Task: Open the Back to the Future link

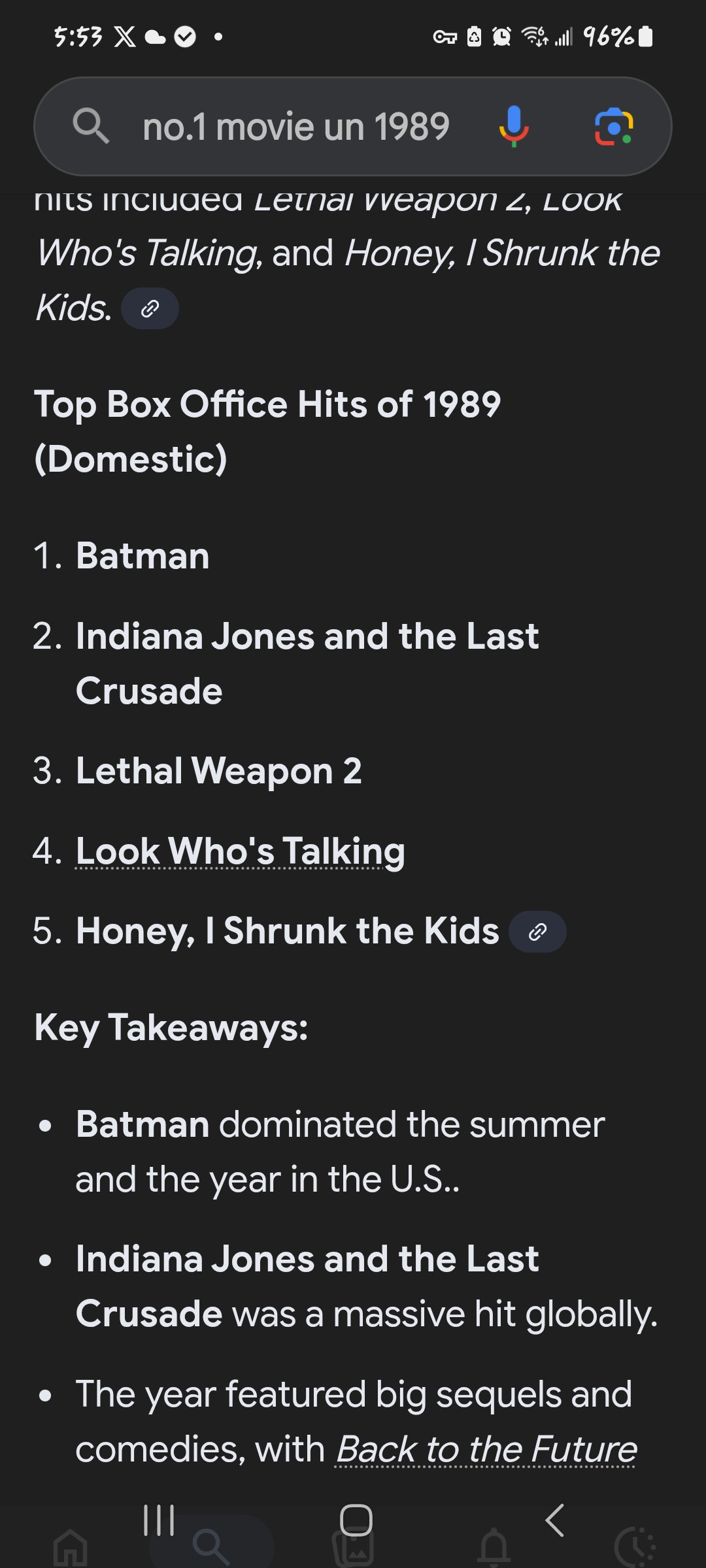Action: (486, 1450)
